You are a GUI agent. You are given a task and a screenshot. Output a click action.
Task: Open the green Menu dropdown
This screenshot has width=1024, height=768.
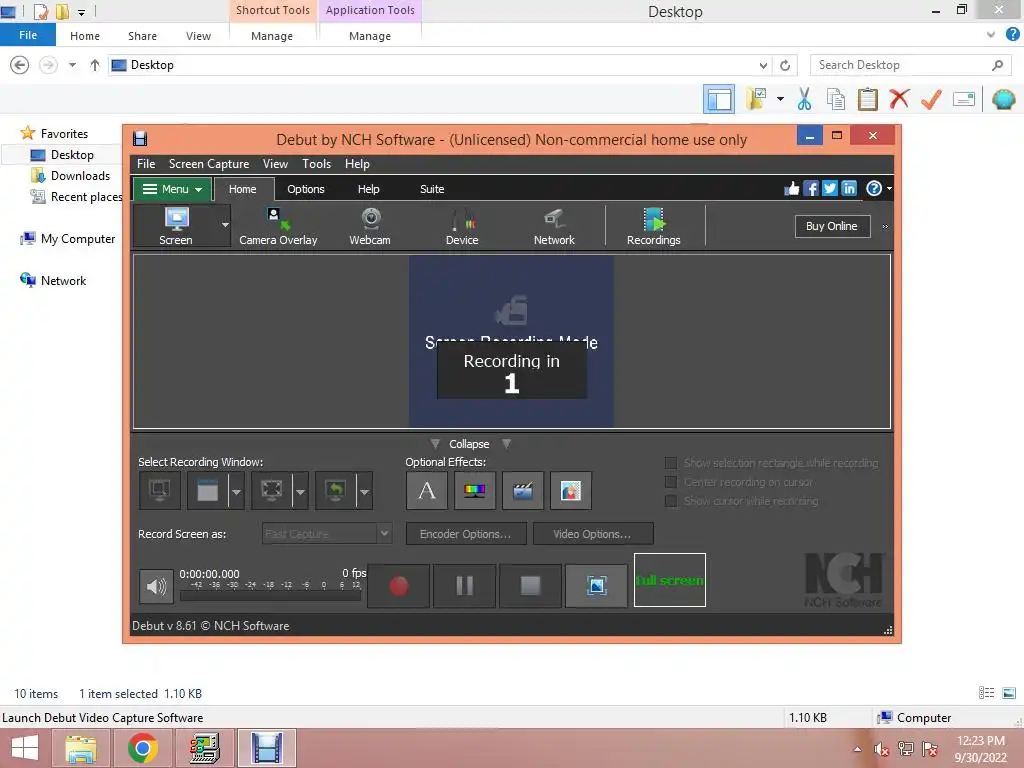coord(172,189)
